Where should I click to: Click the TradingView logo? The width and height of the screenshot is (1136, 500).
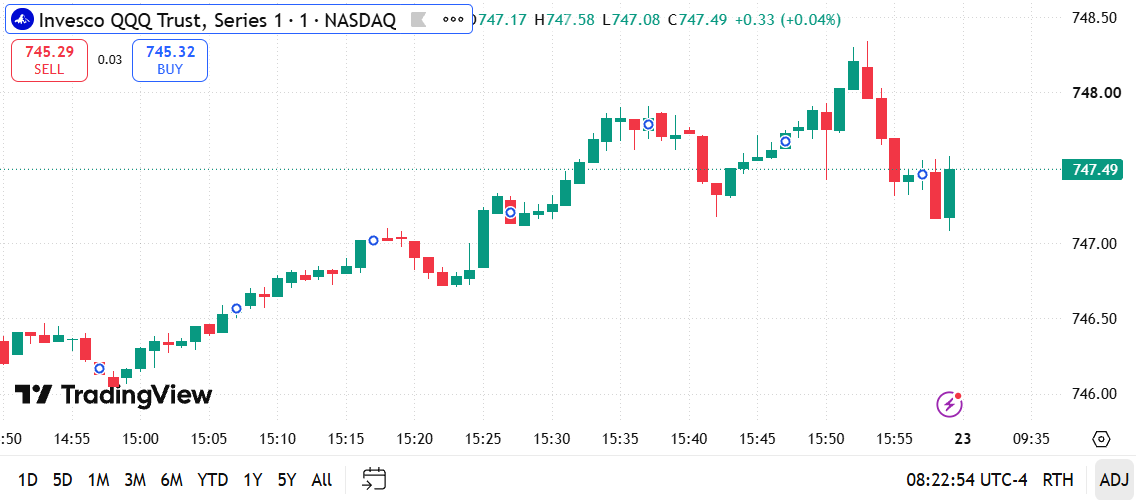(x=113, y=395)
